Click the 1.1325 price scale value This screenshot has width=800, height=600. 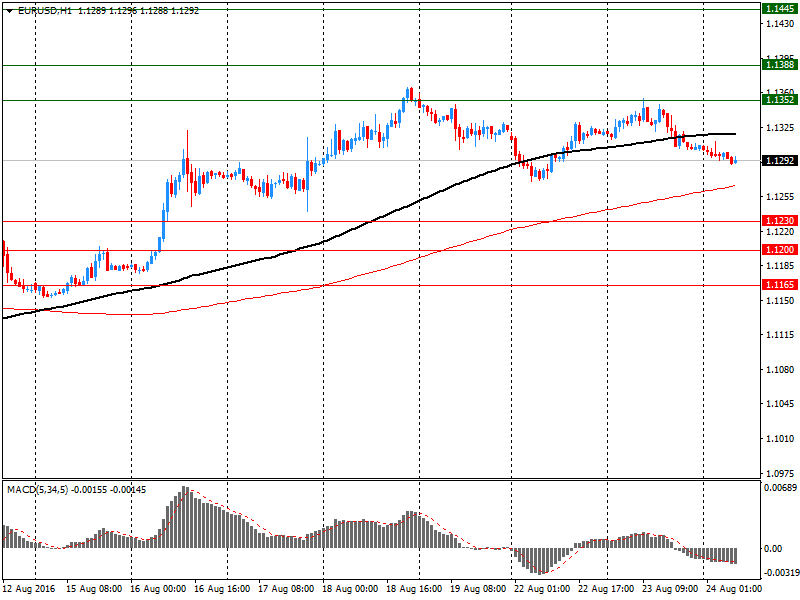[780, 128]
